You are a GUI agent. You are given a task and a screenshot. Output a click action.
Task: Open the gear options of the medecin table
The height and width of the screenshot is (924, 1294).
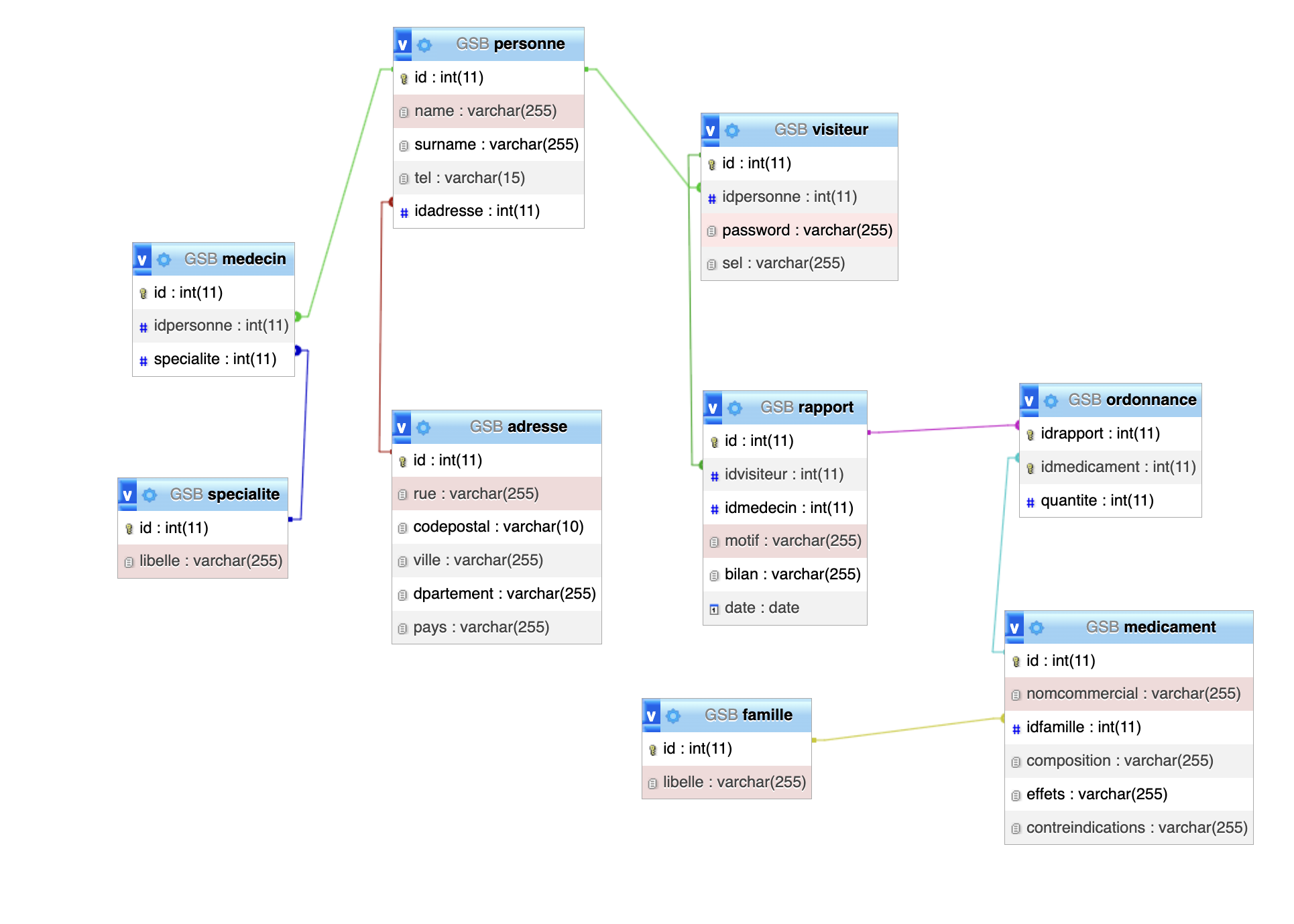coord(164,259)
